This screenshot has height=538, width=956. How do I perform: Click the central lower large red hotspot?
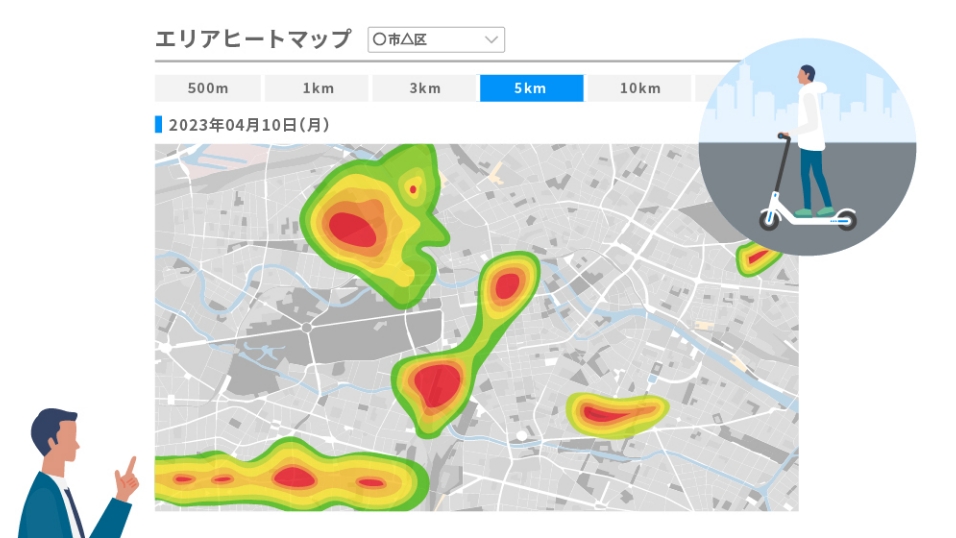[437, 385]
